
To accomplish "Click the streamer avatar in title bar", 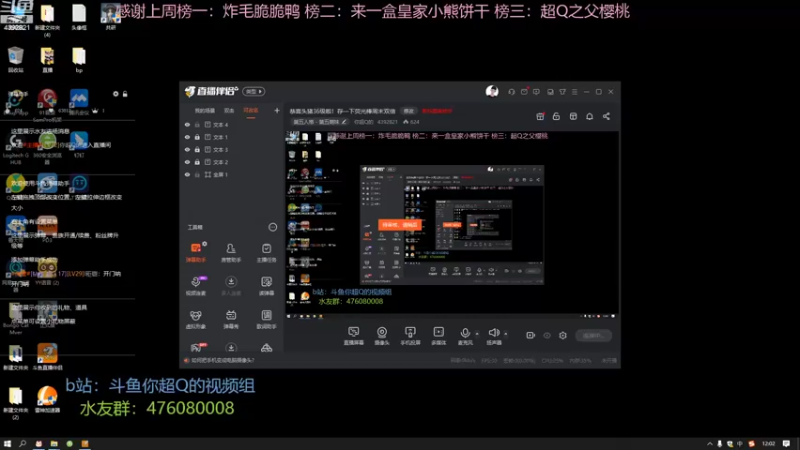I will coord(492,91).
